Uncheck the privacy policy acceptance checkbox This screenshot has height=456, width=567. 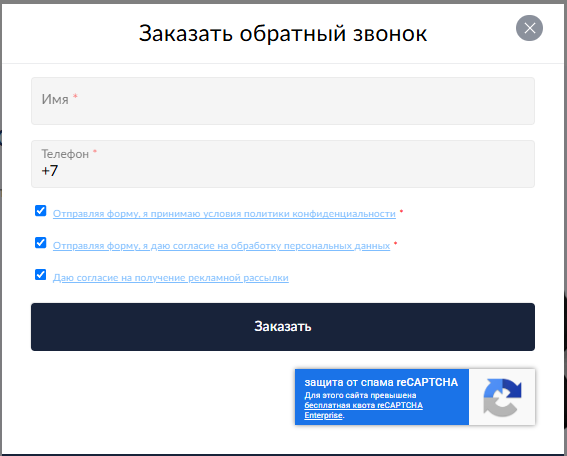pos(40,210)
